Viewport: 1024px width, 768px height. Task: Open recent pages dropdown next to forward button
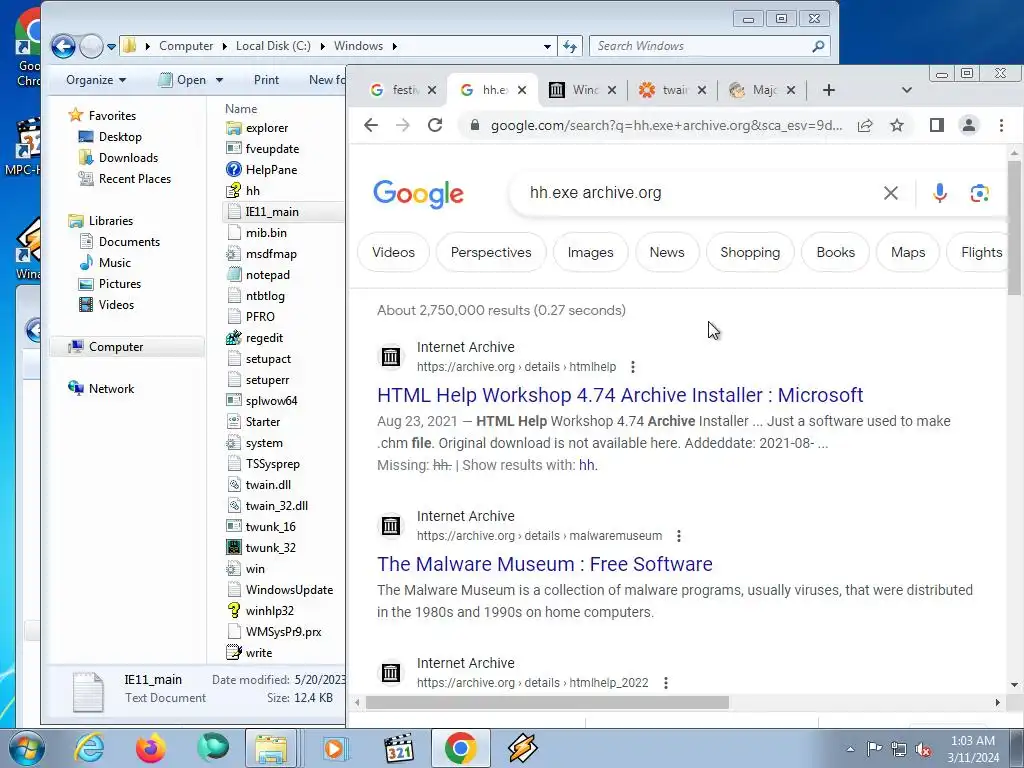point(112,46)
